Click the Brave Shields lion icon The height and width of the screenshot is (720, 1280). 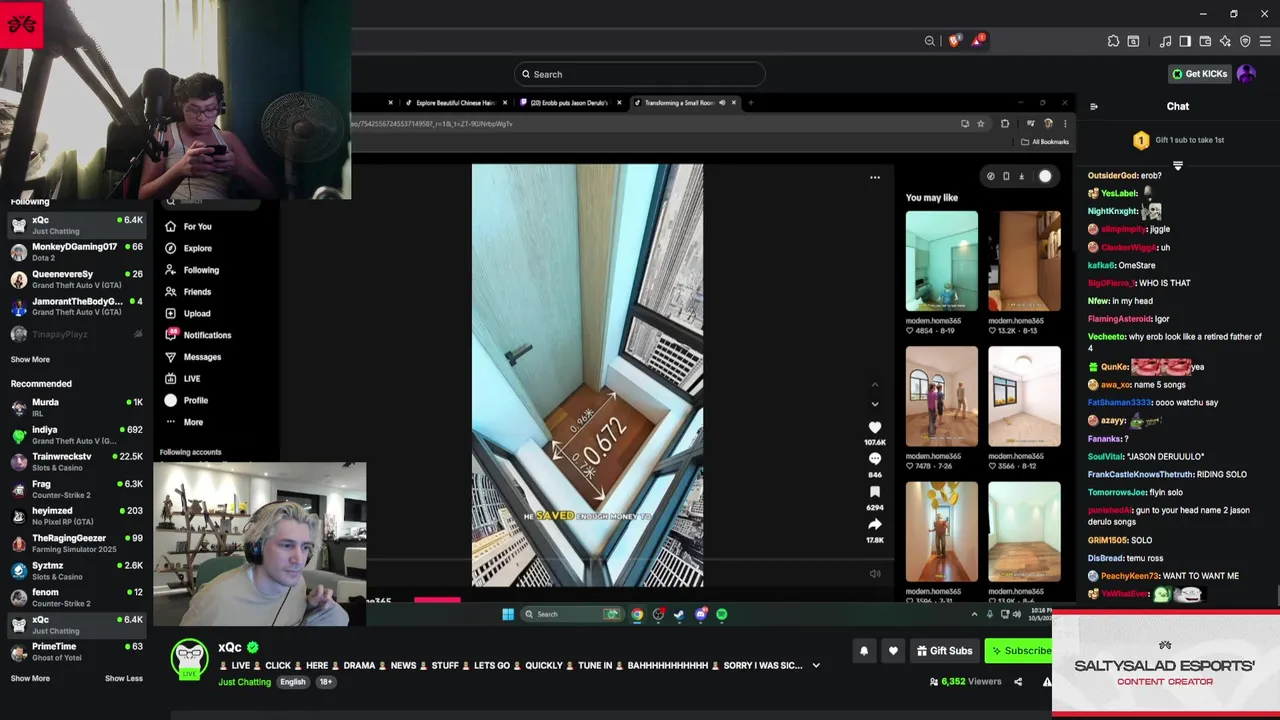954,41
